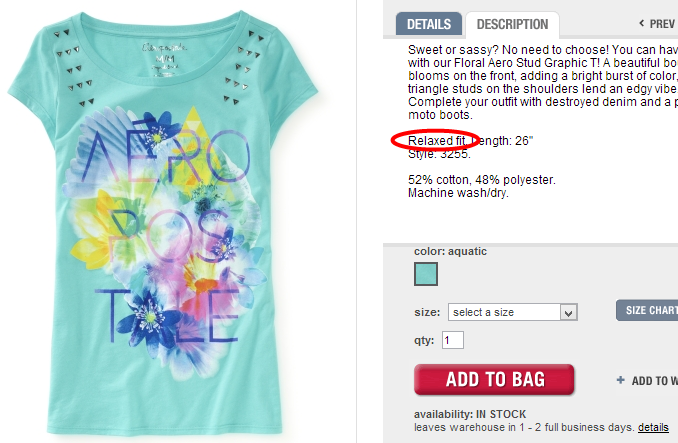678x443 pixels.
Task: Click the plus icon beside Add to Wishlist
Action: click(x=620, y=380)
